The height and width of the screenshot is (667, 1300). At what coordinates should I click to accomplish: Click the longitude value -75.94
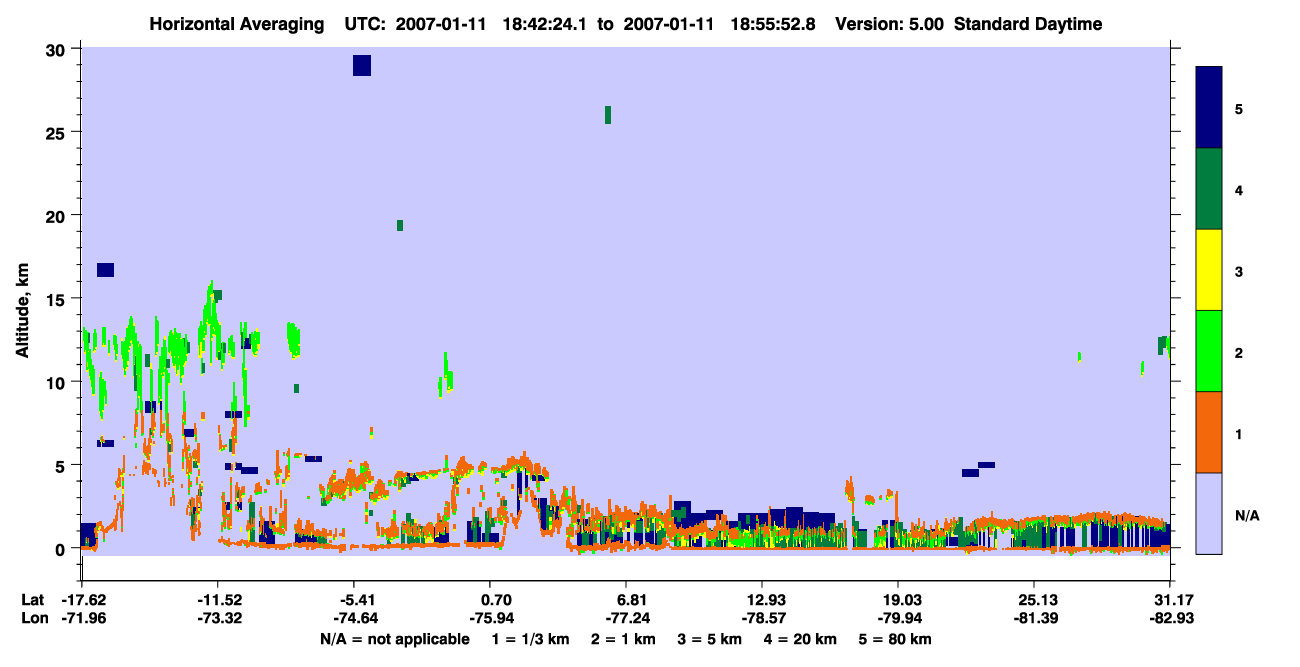[492, 619]
